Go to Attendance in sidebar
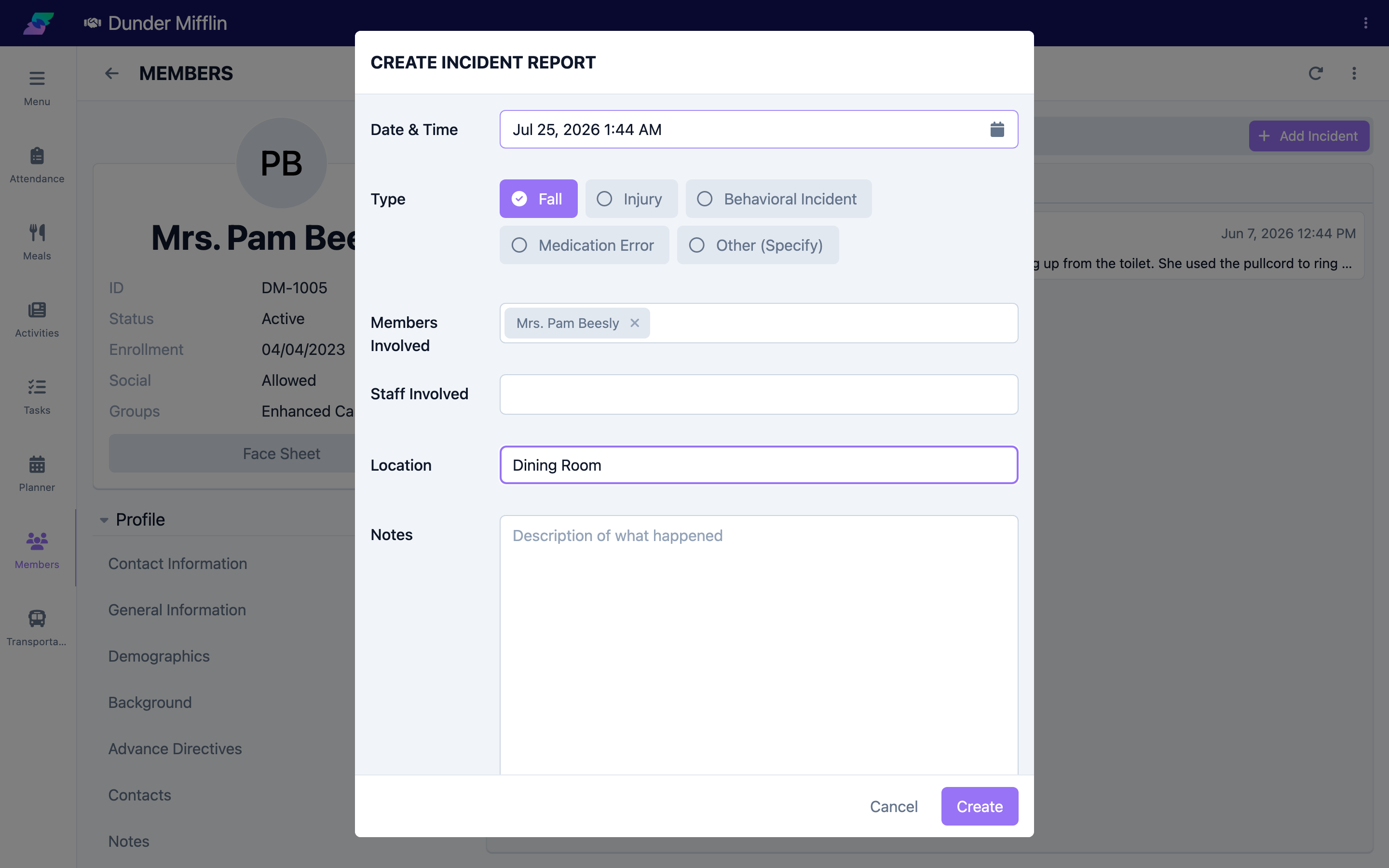Image resolution: width=1389 pixels, height=868 pixels. click(37, 165)
